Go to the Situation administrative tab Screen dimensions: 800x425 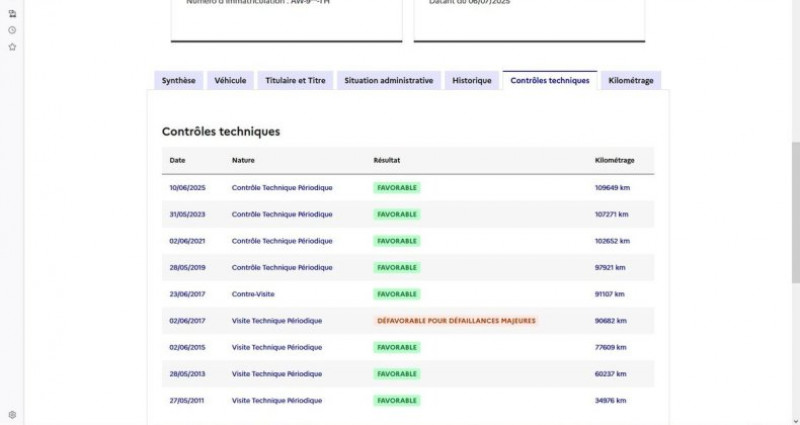pos(388,80)
